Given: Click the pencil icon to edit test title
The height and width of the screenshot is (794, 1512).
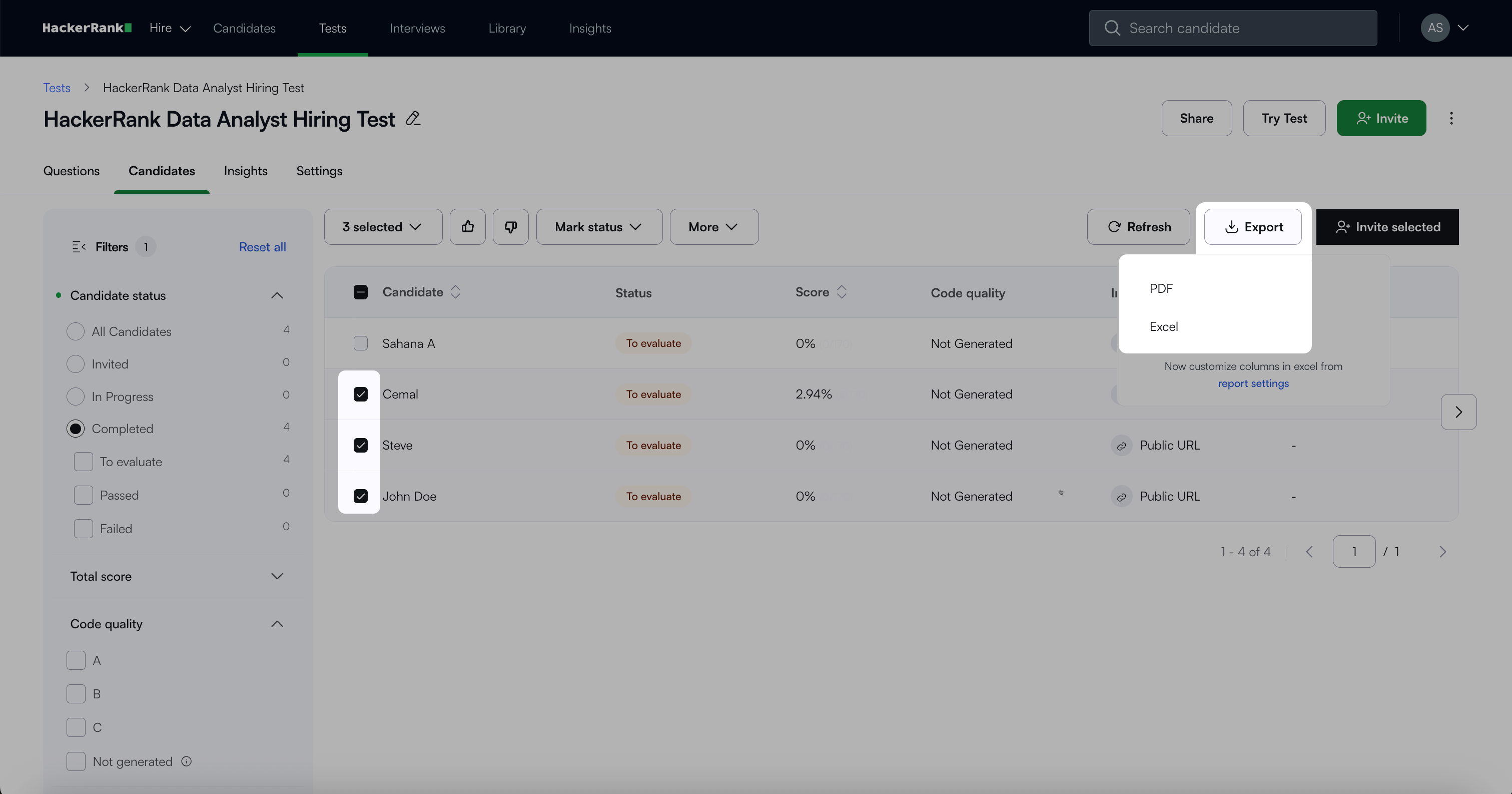Looking at the screenshot, I should 413,119.
